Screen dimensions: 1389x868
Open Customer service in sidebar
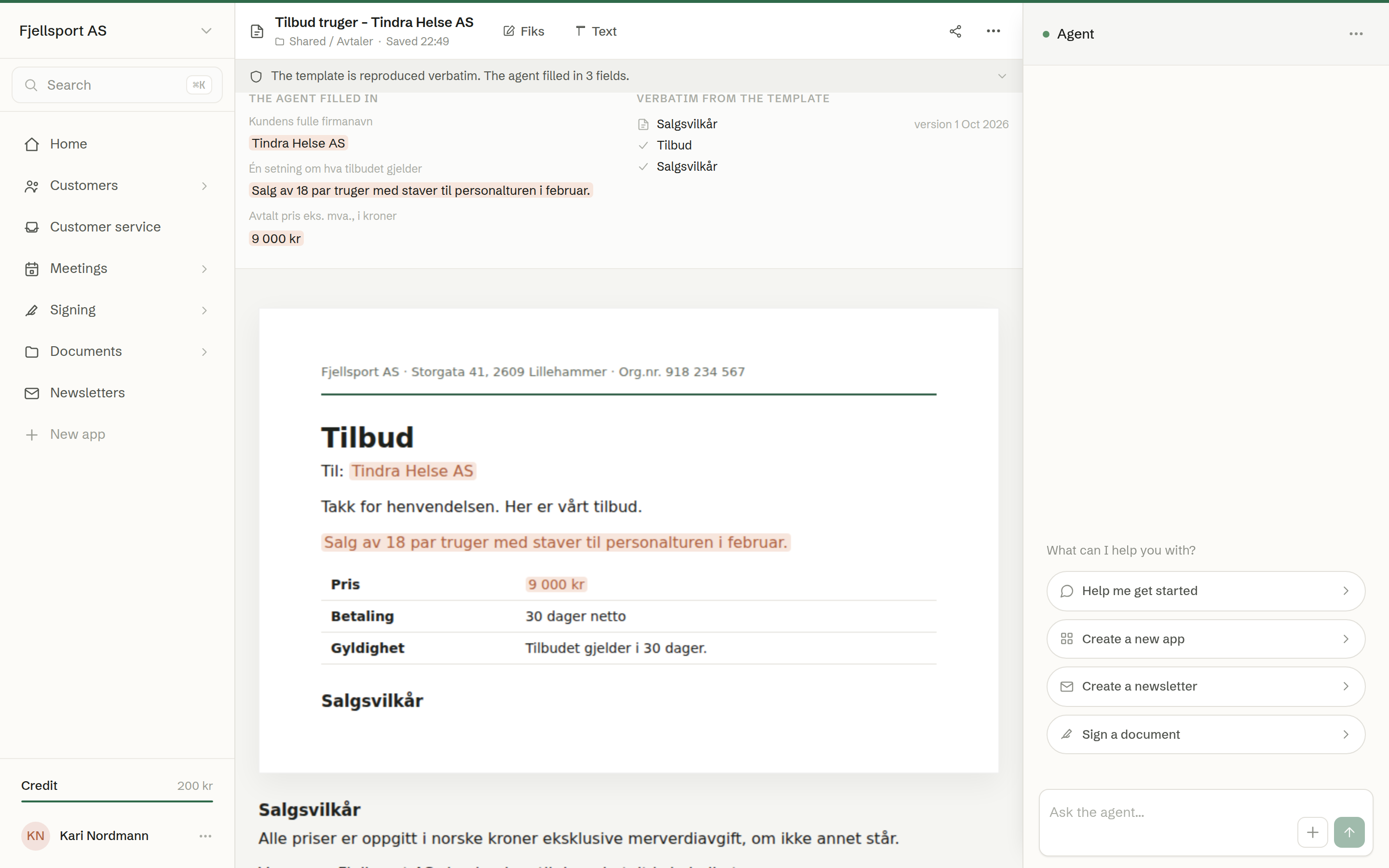coord(117,227)
